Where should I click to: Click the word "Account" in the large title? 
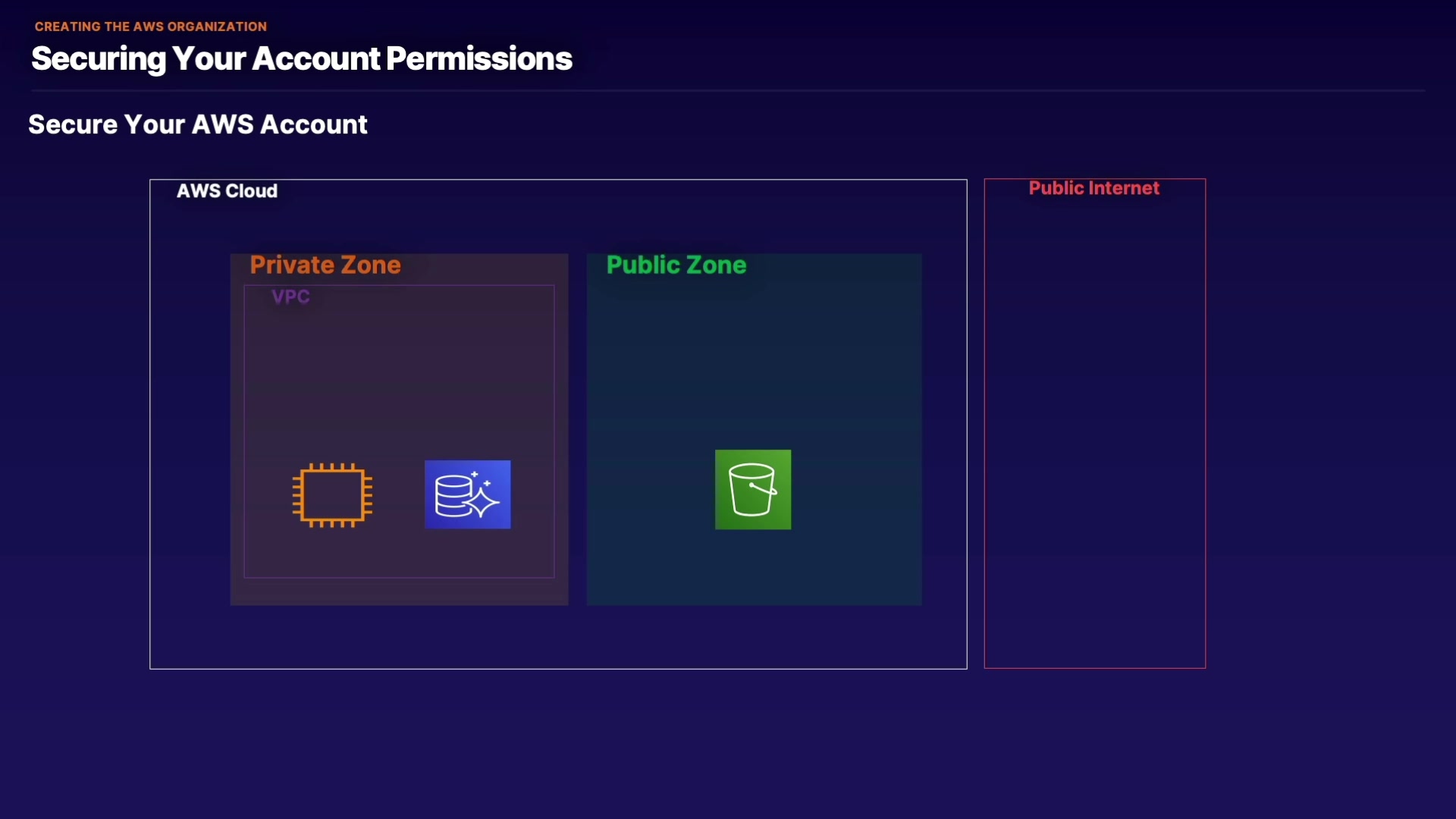(315, 59)
